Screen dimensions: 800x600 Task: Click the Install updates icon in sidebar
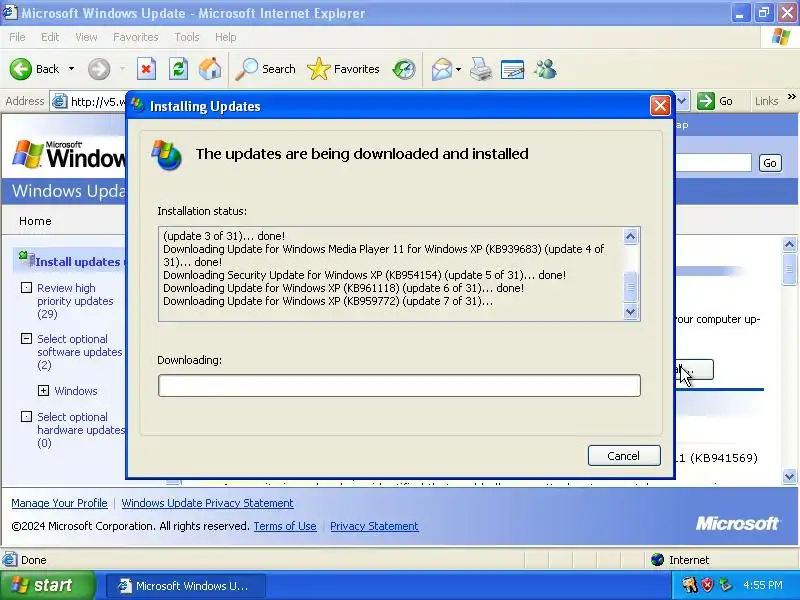26,259
